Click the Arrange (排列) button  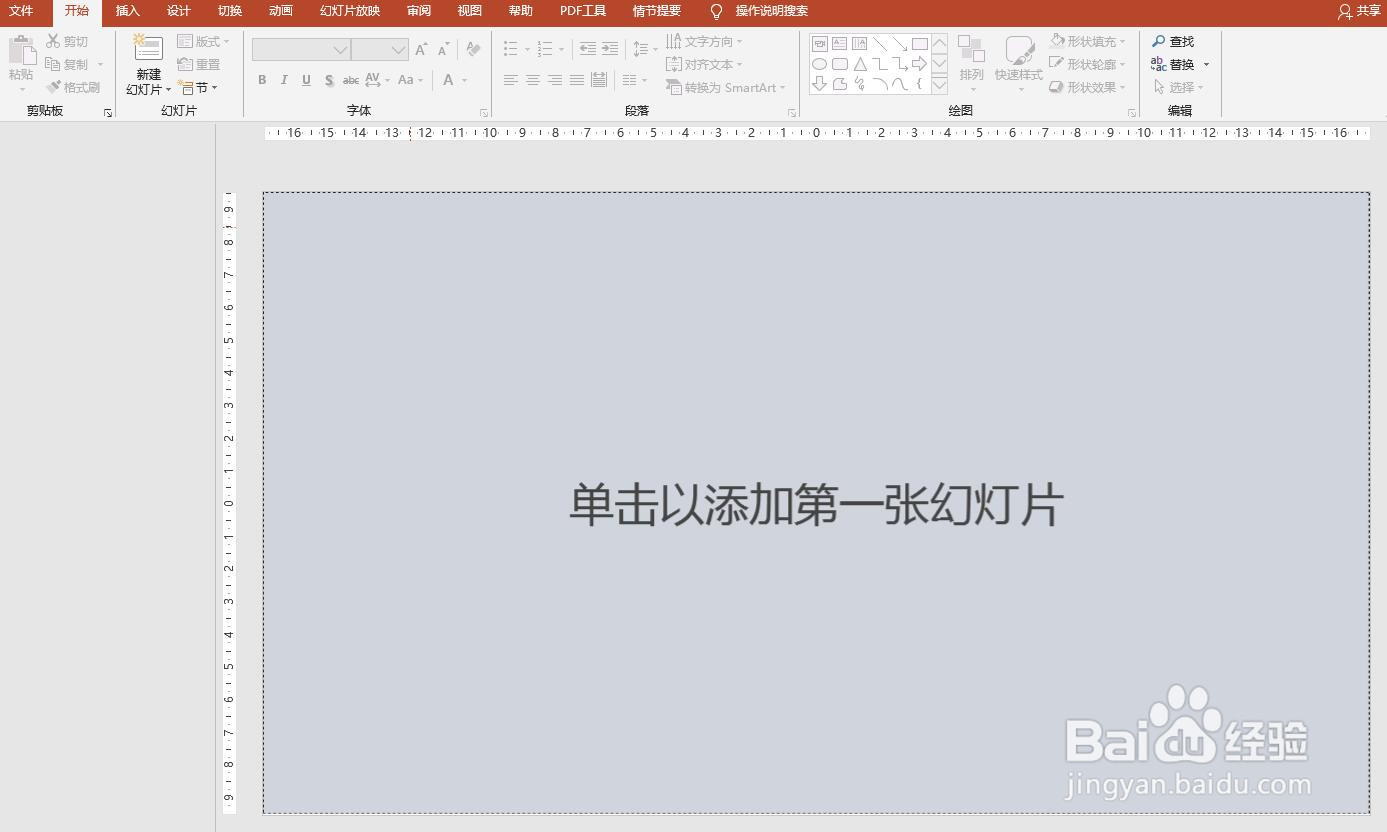coord(971,63)
